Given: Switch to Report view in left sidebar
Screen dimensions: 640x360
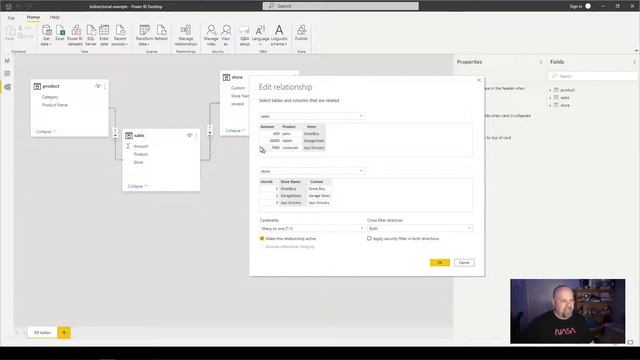Looking at the screenshot, I should tap(7, 61).
